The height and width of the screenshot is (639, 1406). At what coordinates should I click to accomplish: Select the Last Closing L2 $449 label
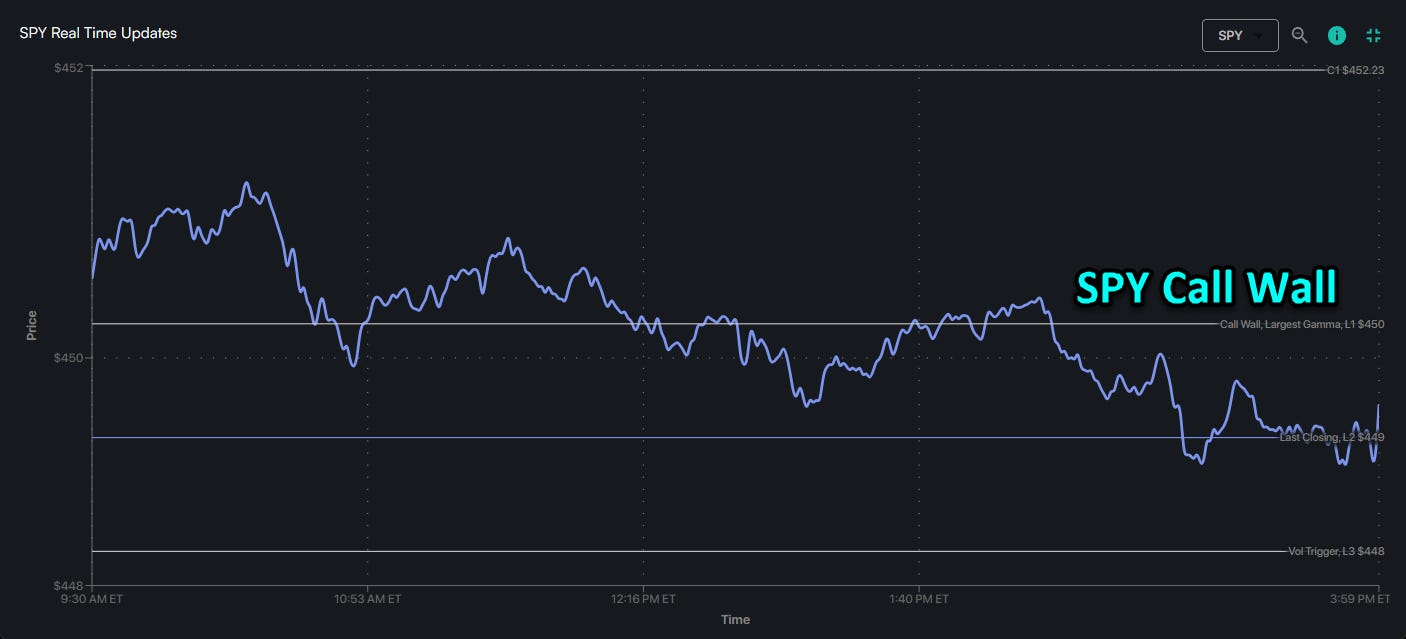[1331, 437]
